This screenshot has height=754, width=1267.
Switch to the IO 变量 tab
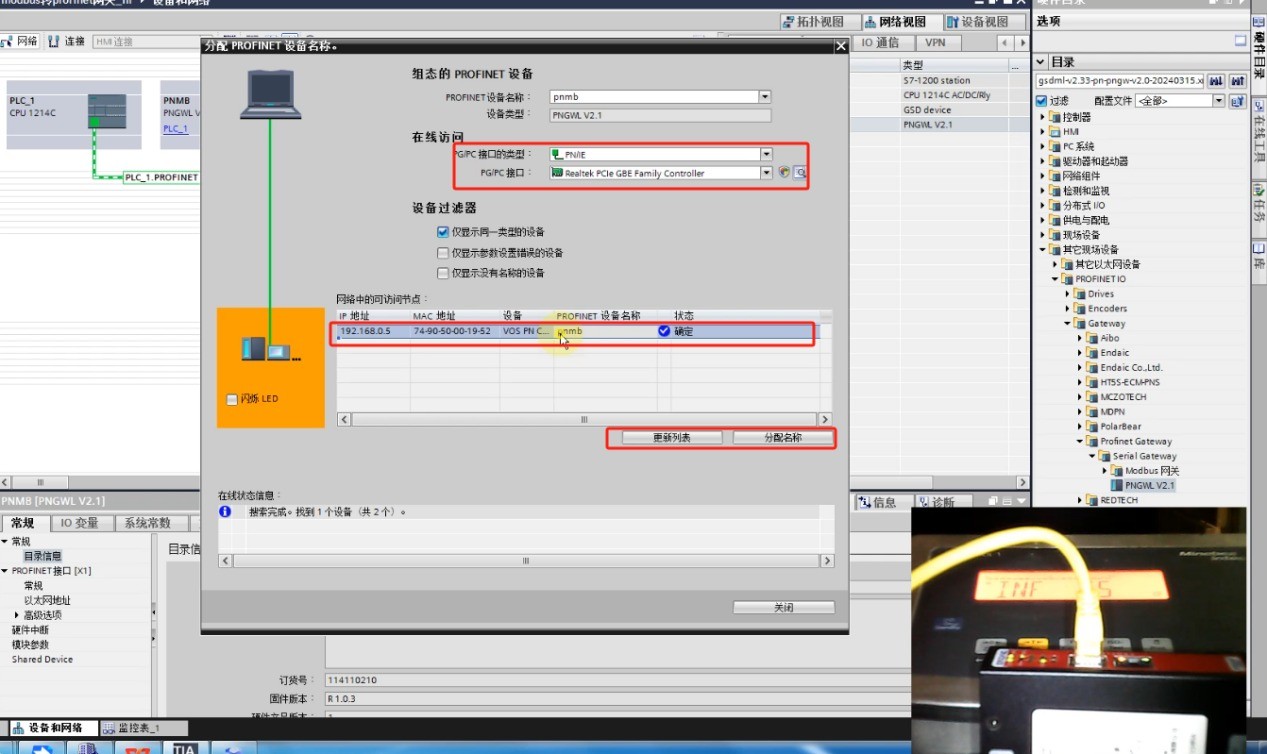click(x=79, y=523)
